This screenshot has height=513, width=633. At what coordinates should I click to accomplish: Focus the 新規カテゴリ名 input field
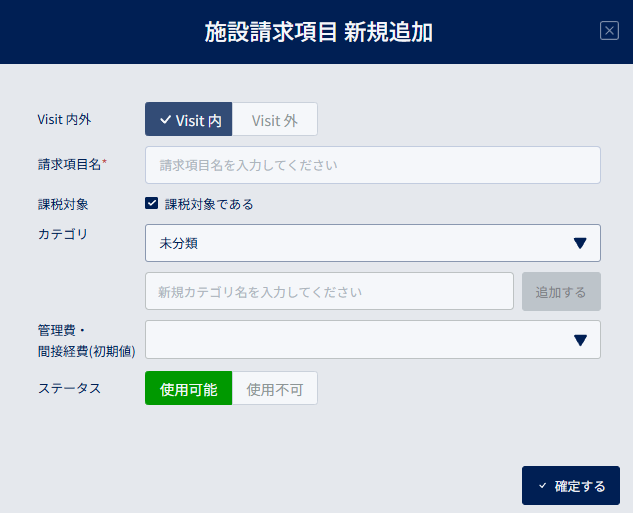click(329, 291)
